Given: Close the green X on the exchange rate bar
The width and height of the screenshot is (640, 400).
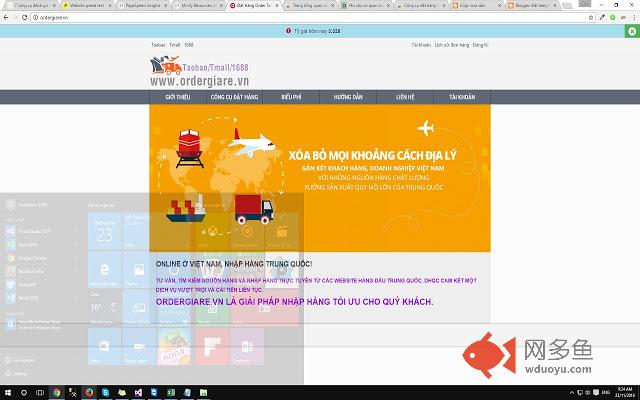Looking at the screenshot, I should (632, 31).
